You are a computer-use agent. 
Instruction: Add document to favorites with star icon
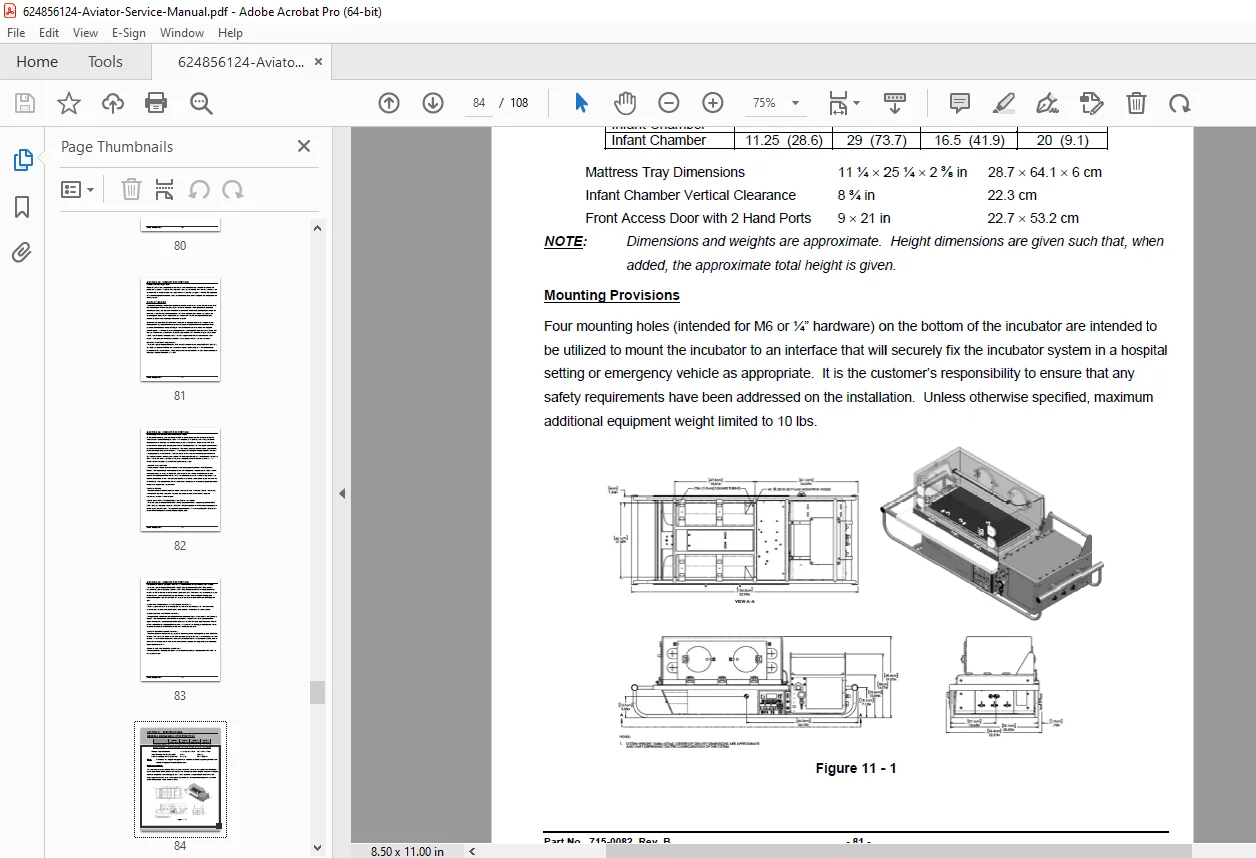(x=69, y=103)
